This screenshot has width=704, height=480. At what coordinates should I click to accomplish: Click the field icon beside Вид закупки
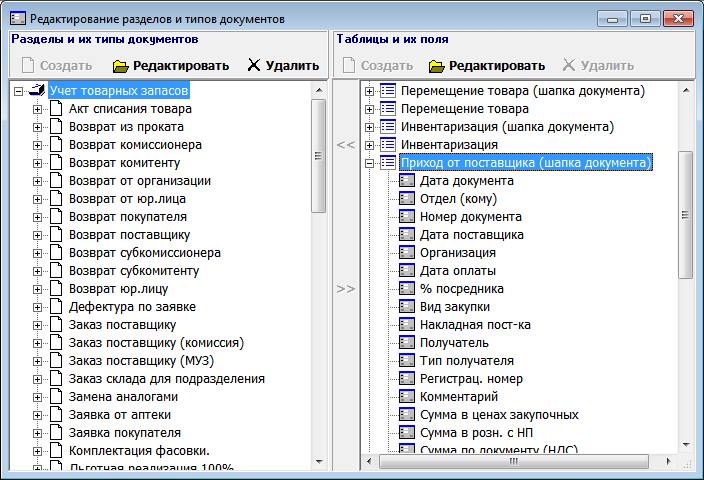tap(407, 307)
